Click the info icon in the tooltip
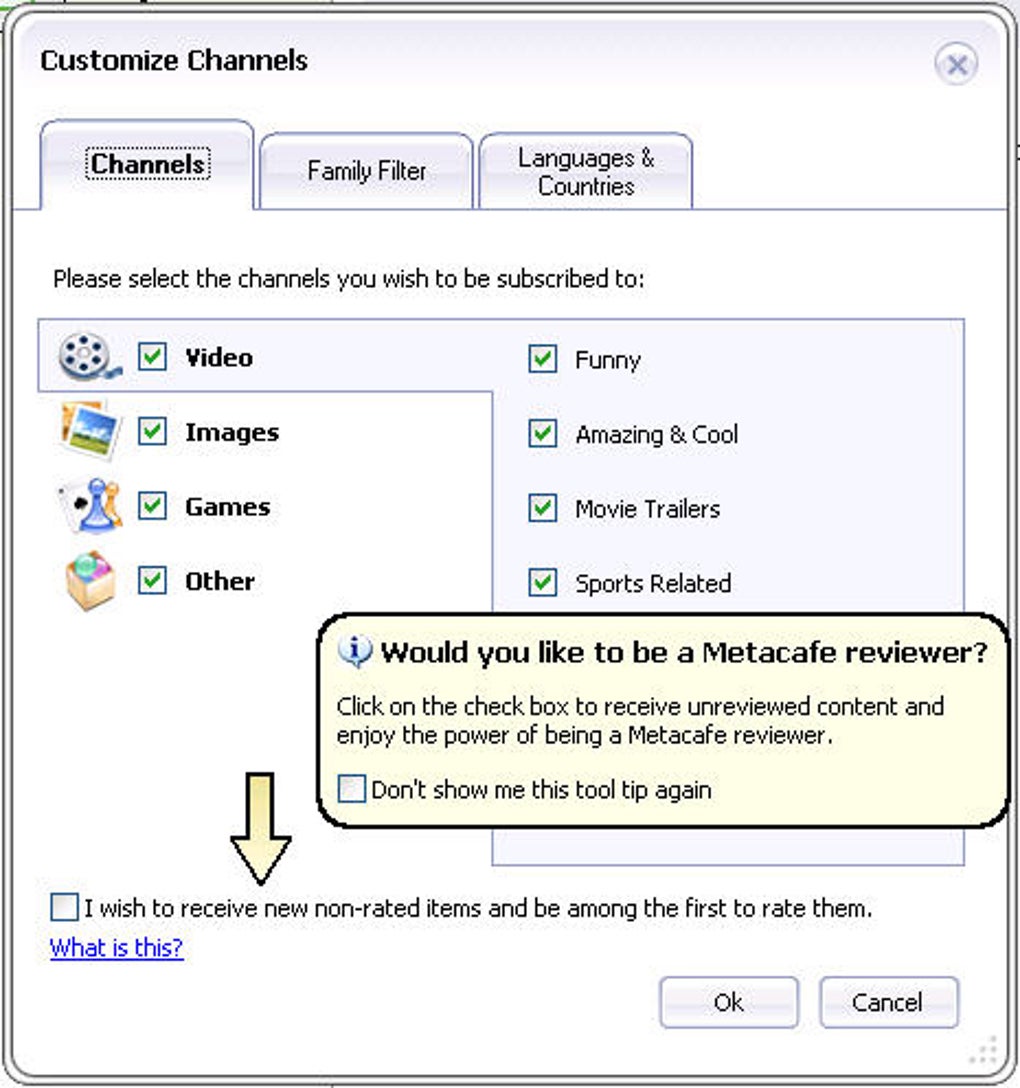The image size is (1020, 1088). pos(355,652)
